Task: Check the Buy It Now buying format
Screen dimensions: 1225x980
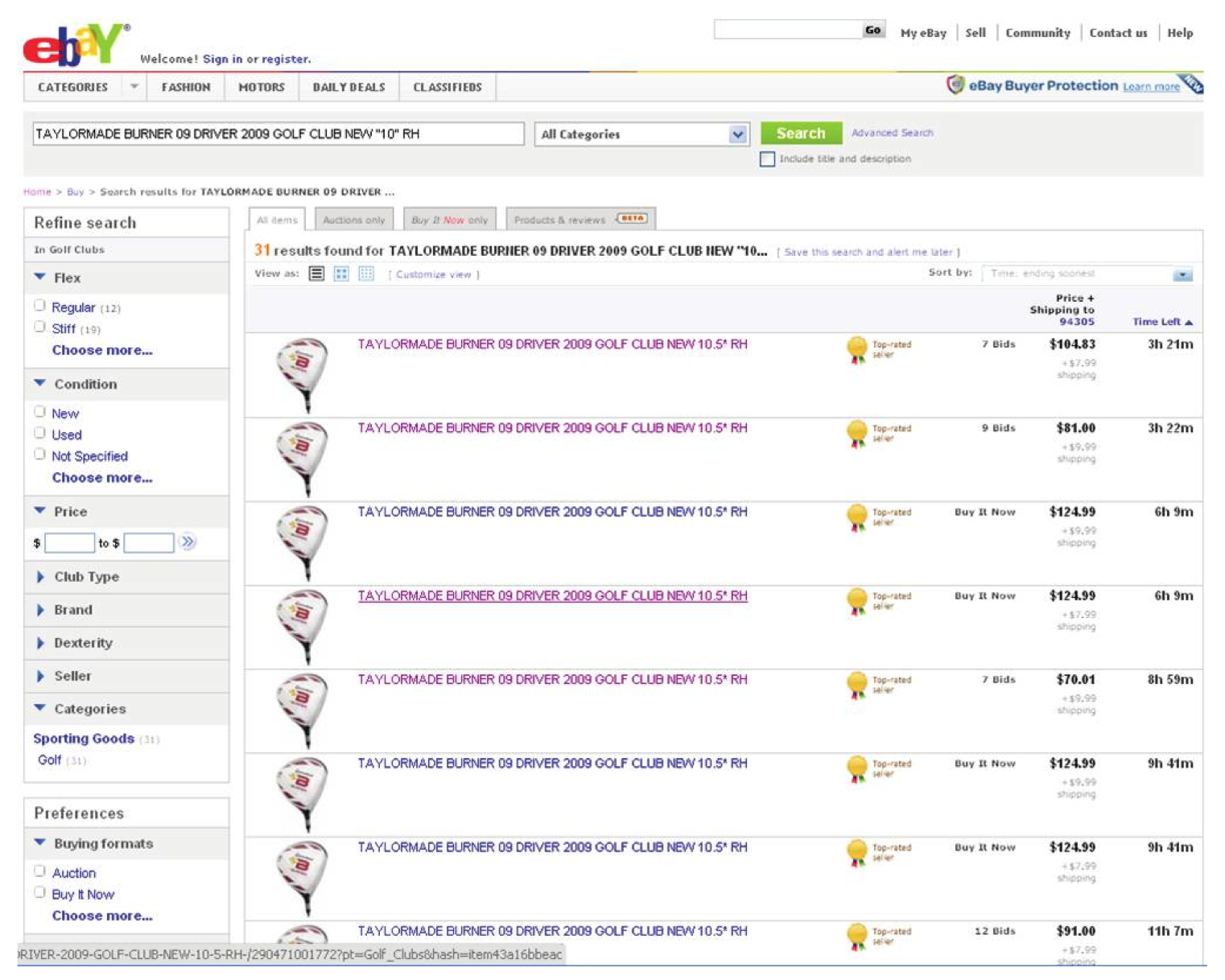Action: (39, 892)
